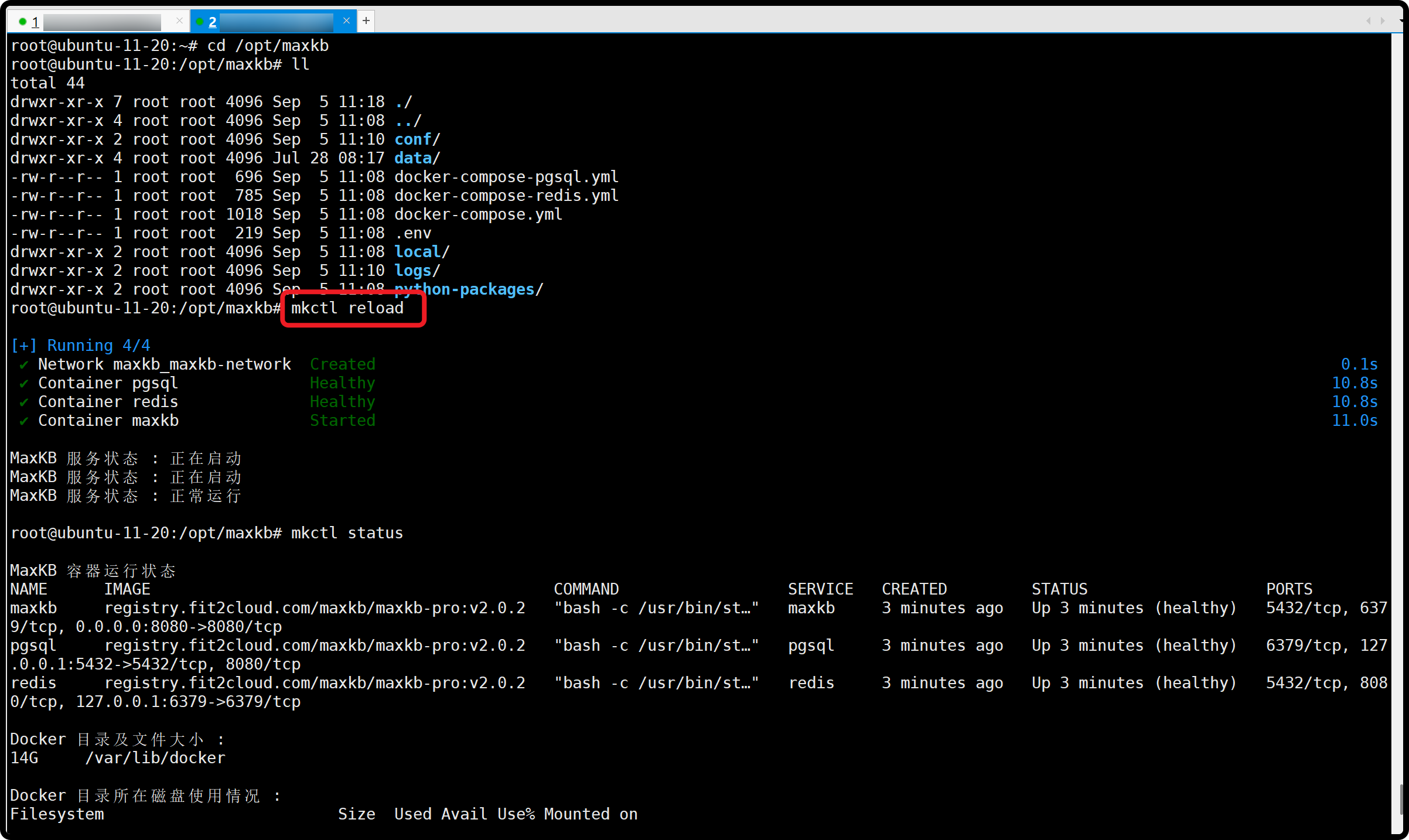Image resolution: width=1409 pixels, height=840 pixels.
Task: Click the 'cd /opt/maxkb' command
Action: point(268,46)
